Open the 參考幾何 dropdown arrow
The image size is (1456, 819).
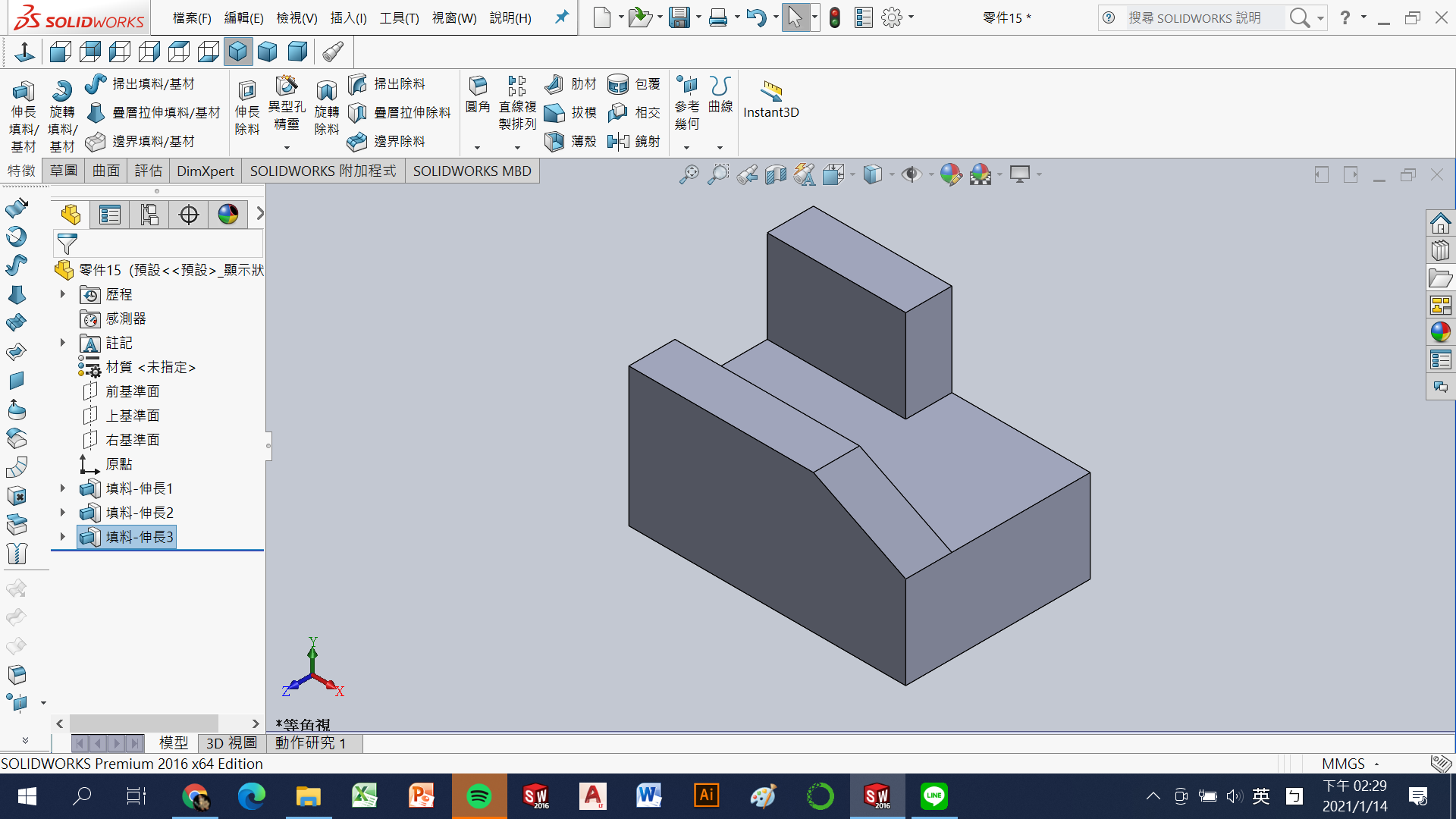686,148
